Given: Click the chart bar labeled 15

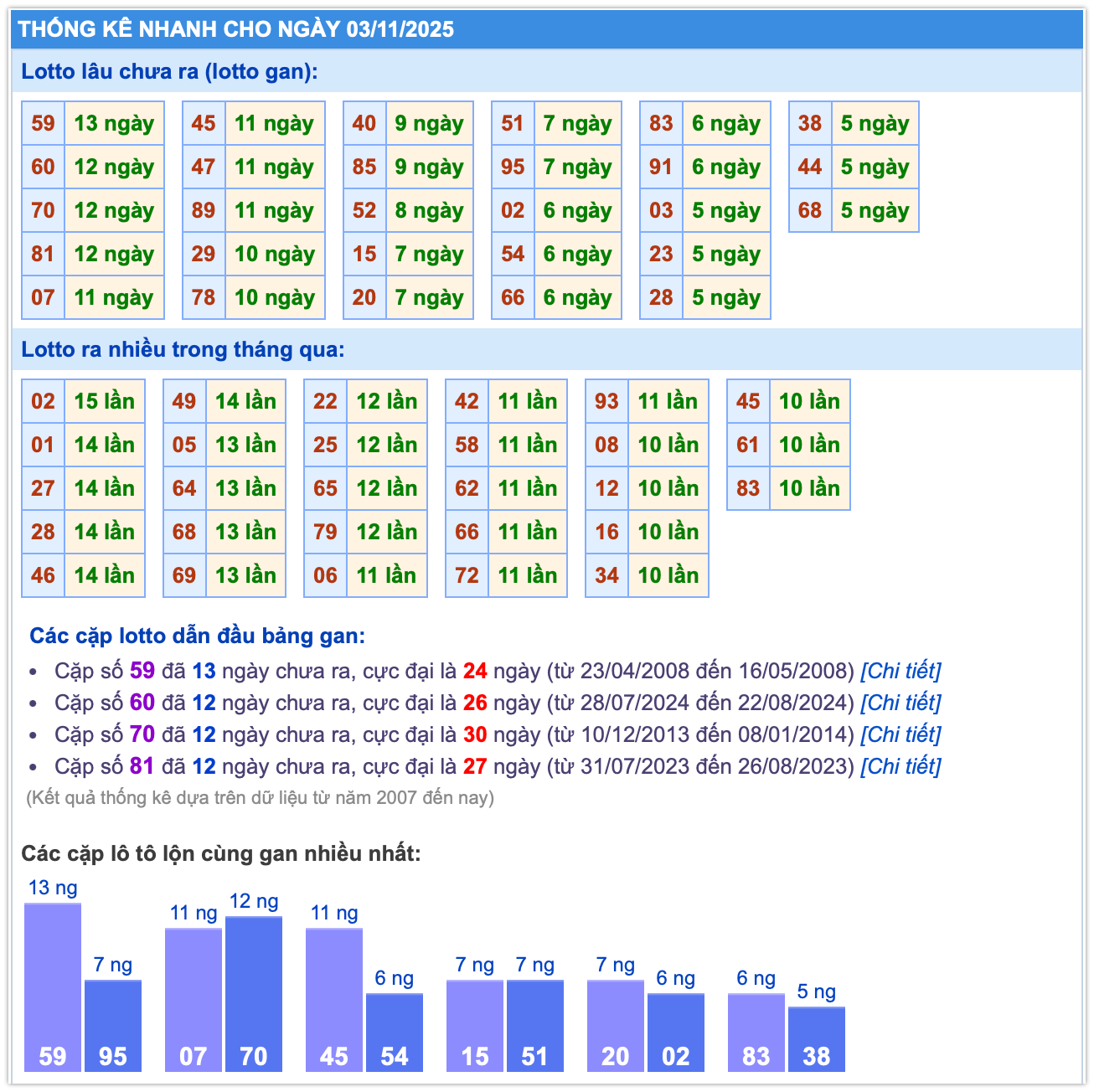Looking at the screenshot, I should click(x=475, y=1026).
